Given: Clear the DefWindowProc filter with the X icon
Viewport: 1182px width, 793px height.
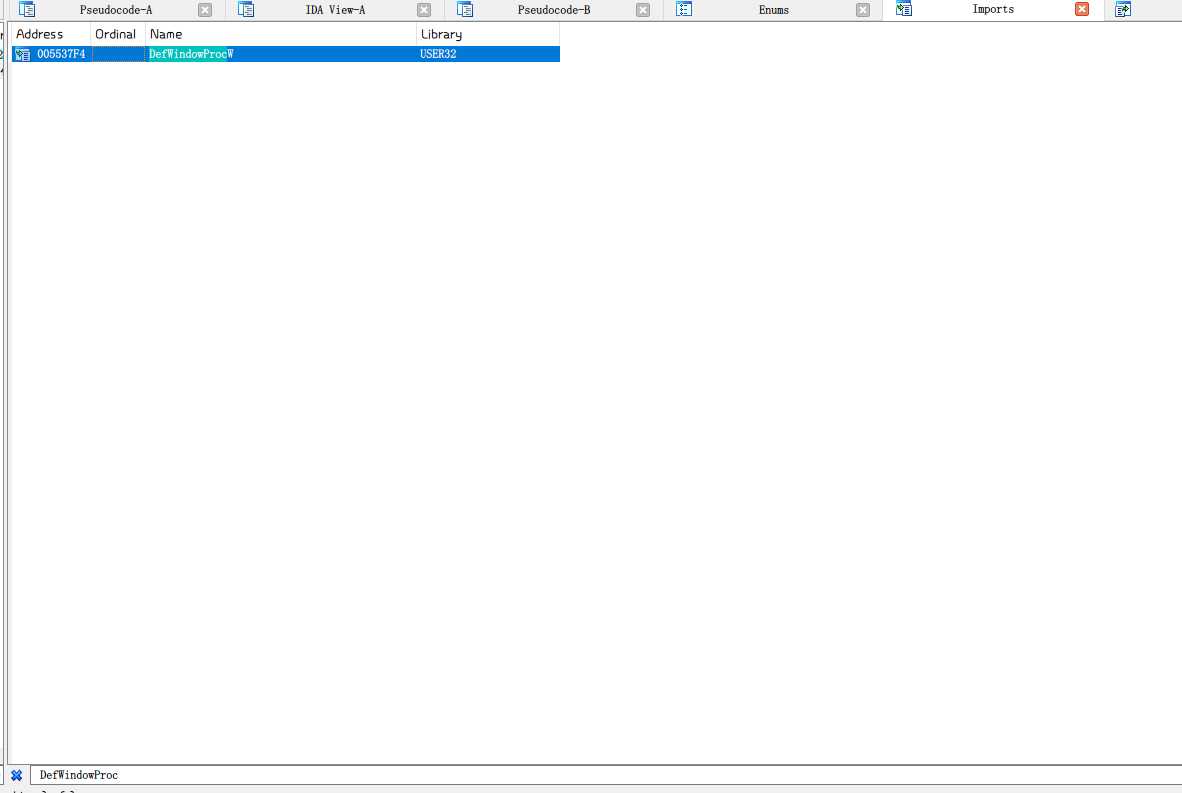Looking at the screenshot, I should coord(16,775).
